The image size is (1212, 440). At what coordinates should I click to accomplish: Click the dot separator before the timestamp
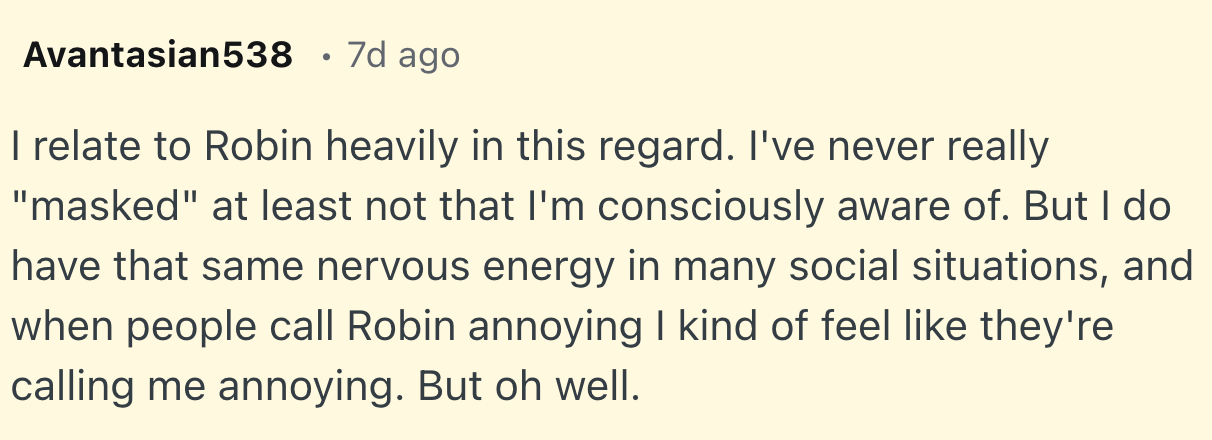coord(325,56)
